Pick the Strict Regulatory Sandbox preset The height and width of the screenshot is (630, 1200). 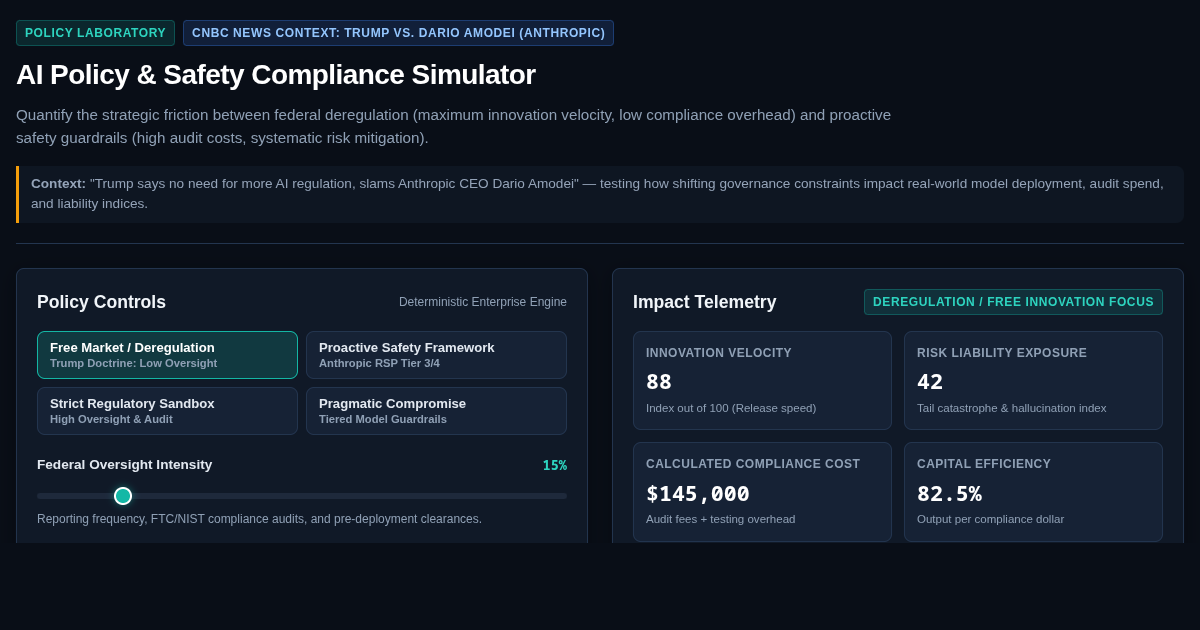167,411
